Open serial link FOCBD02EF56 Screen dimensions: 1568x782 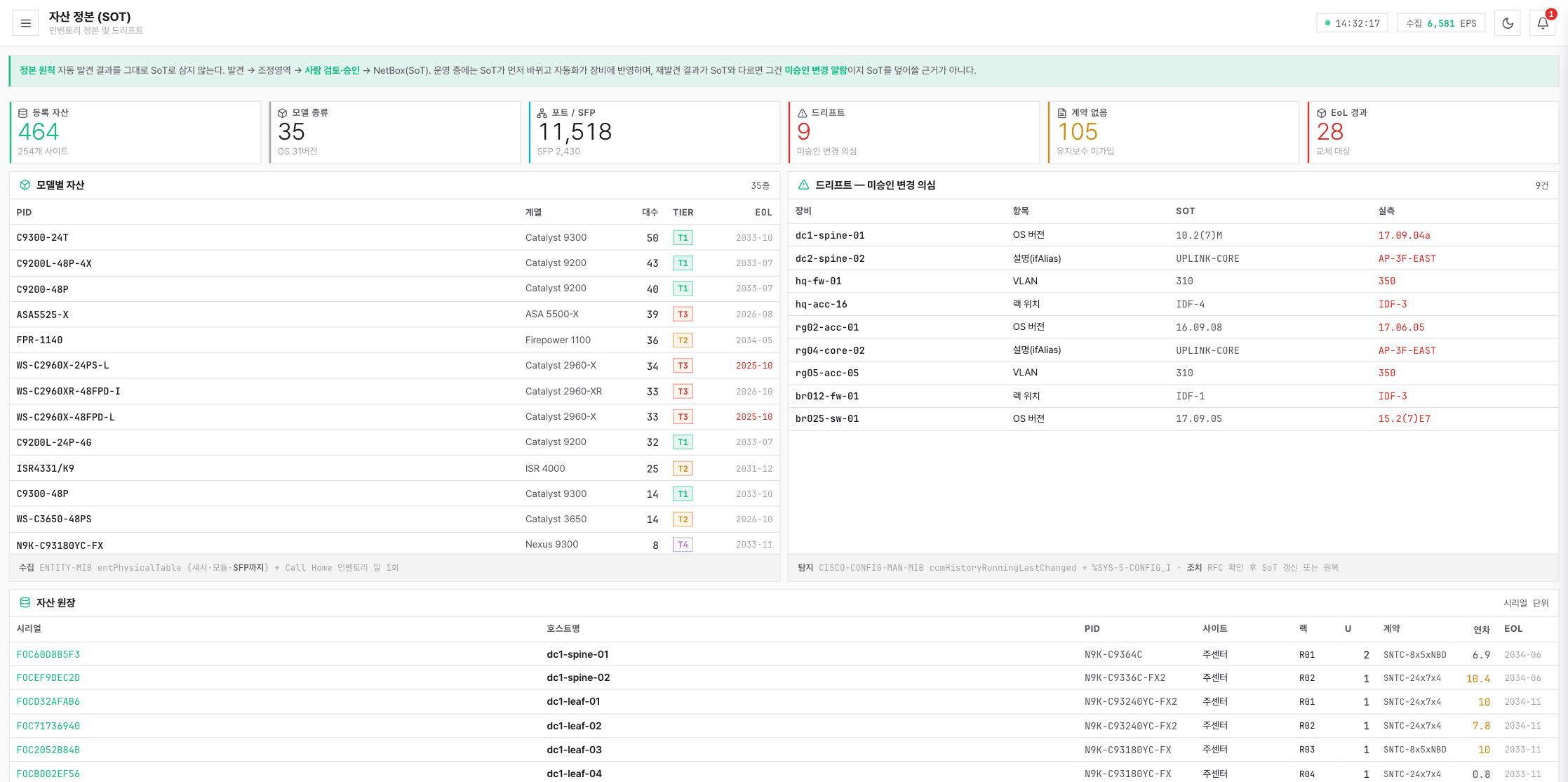(48, 774)
